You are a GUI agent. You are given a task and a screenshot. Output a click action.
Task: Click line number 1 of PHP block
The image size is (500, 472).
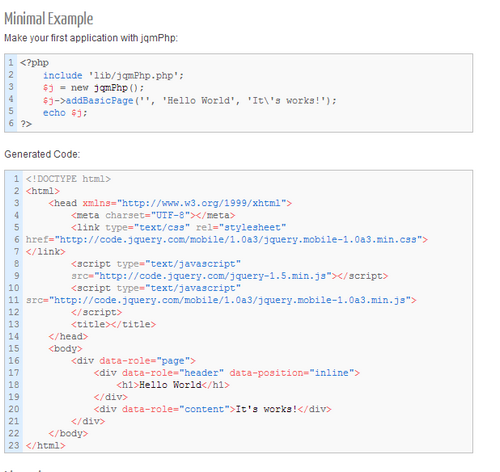pyautogui.click(x=11, y=63)
